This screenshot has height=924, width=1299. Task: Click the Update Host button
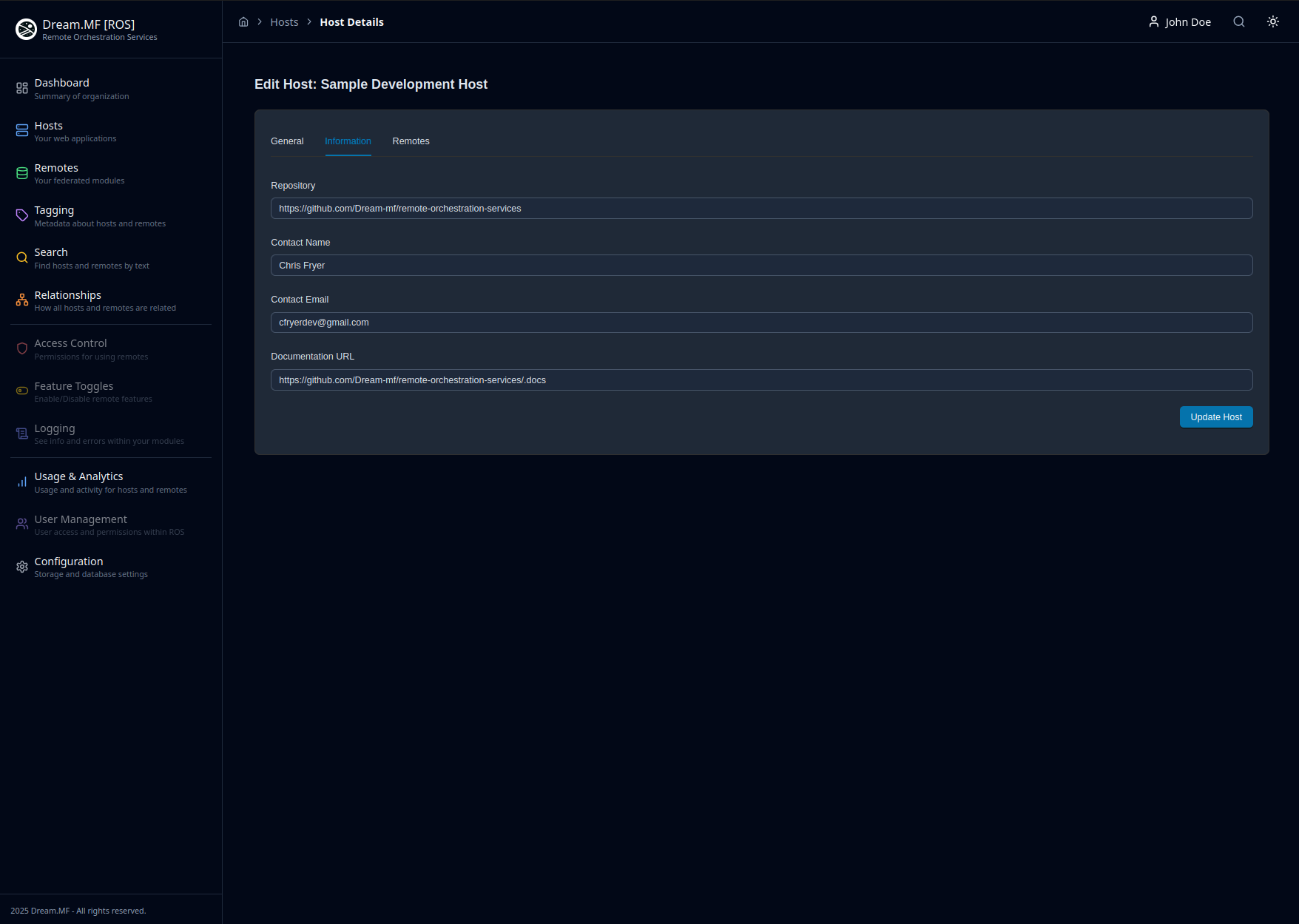1216,417
